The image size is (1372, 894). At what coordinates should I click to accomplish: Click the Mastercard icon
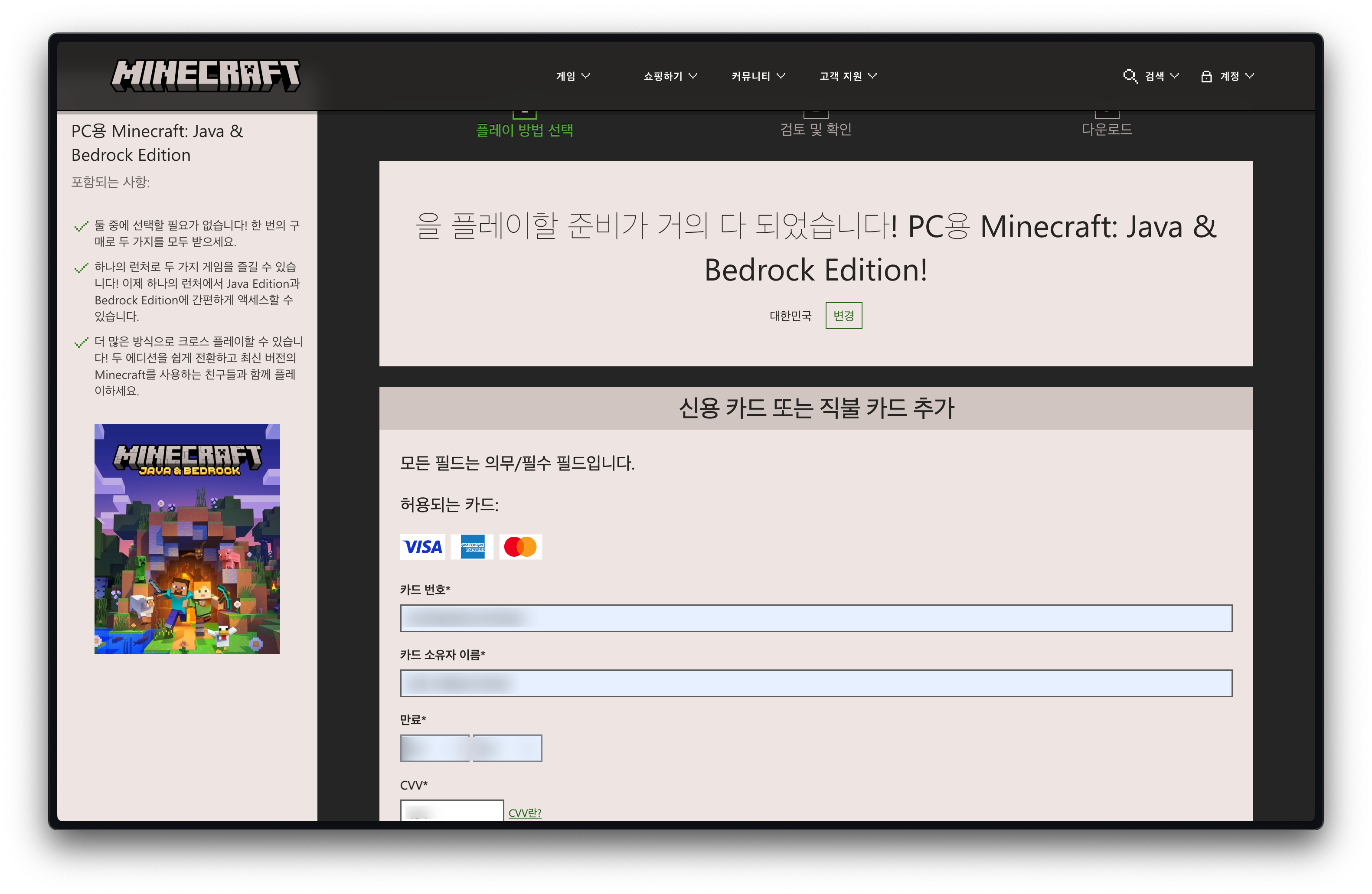(520, 546)
